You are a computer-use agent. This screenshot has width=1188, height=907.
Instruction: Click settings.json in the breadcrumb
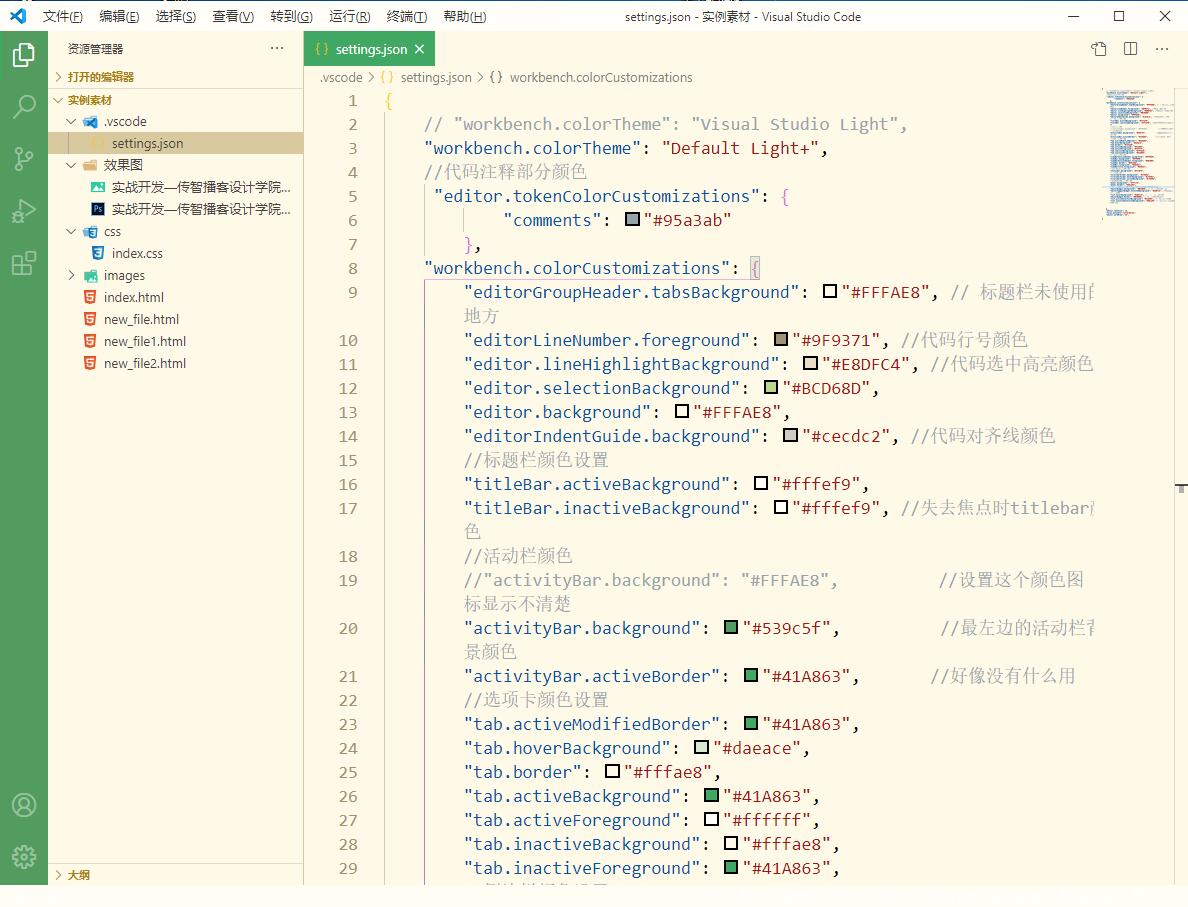pyautogui.click(x=436, y=77)
